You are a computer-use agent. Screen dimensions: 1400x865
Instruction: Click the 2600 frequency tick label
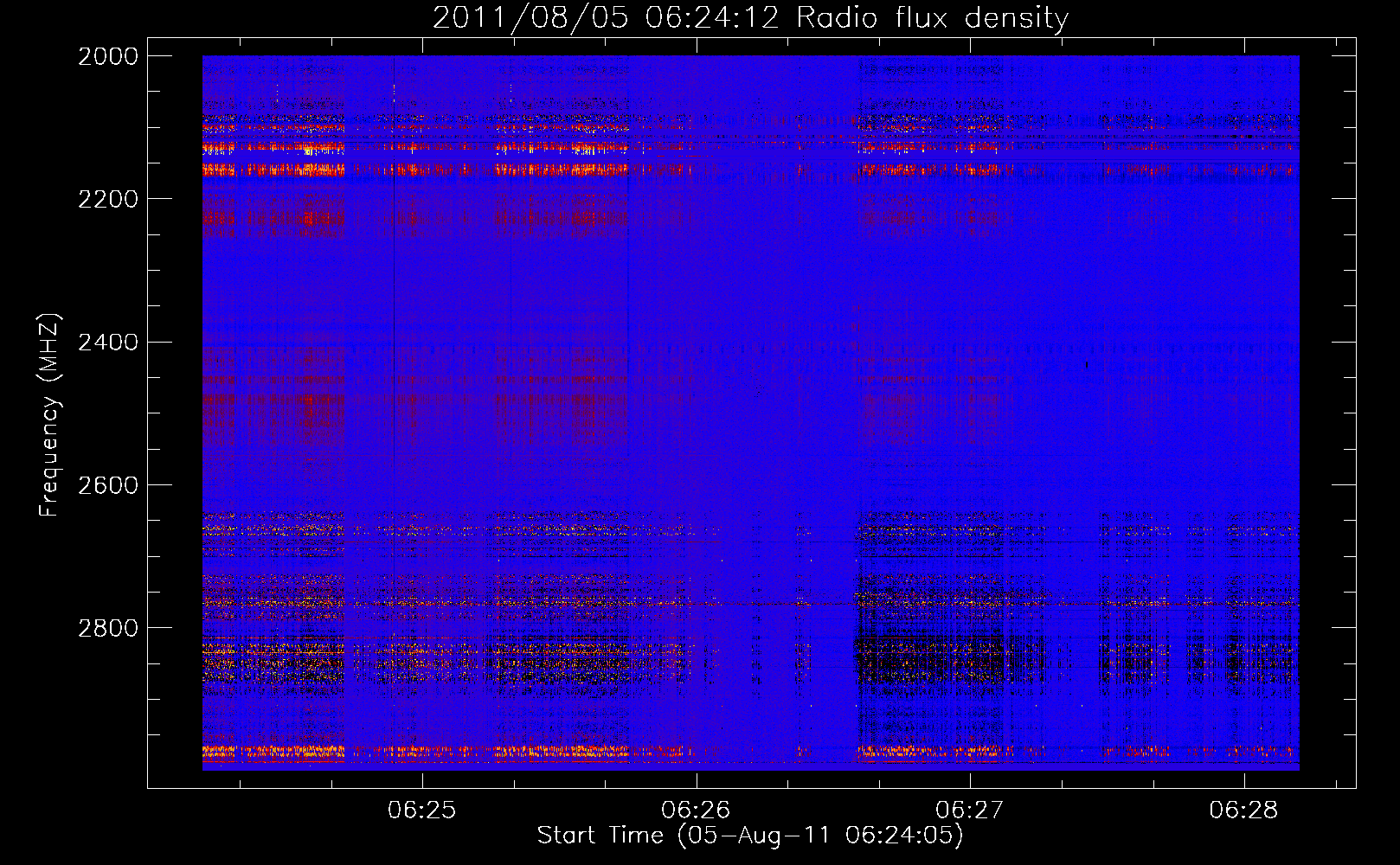108,485
